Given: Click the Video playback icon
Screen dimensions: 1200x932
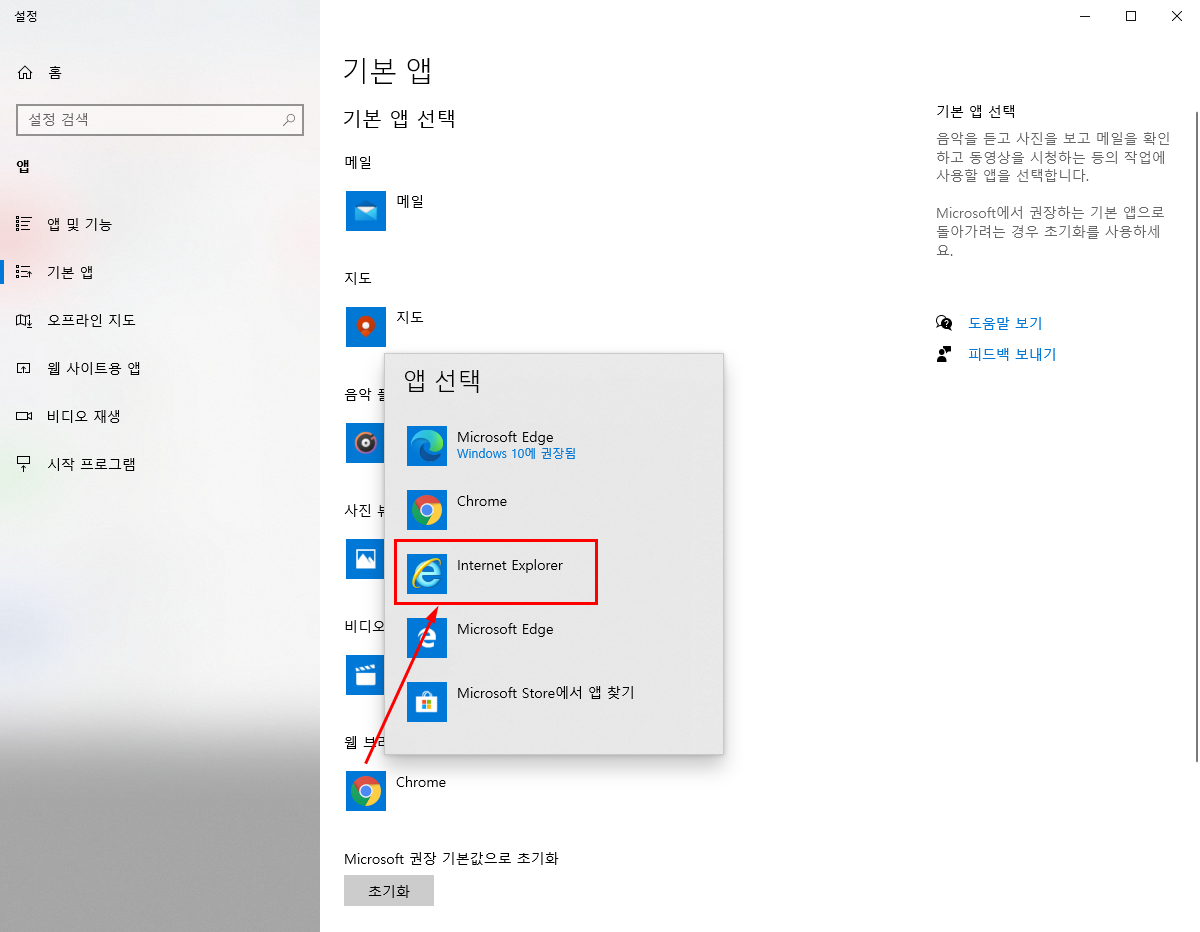Looking at the screenshot, I should point(25,416).
